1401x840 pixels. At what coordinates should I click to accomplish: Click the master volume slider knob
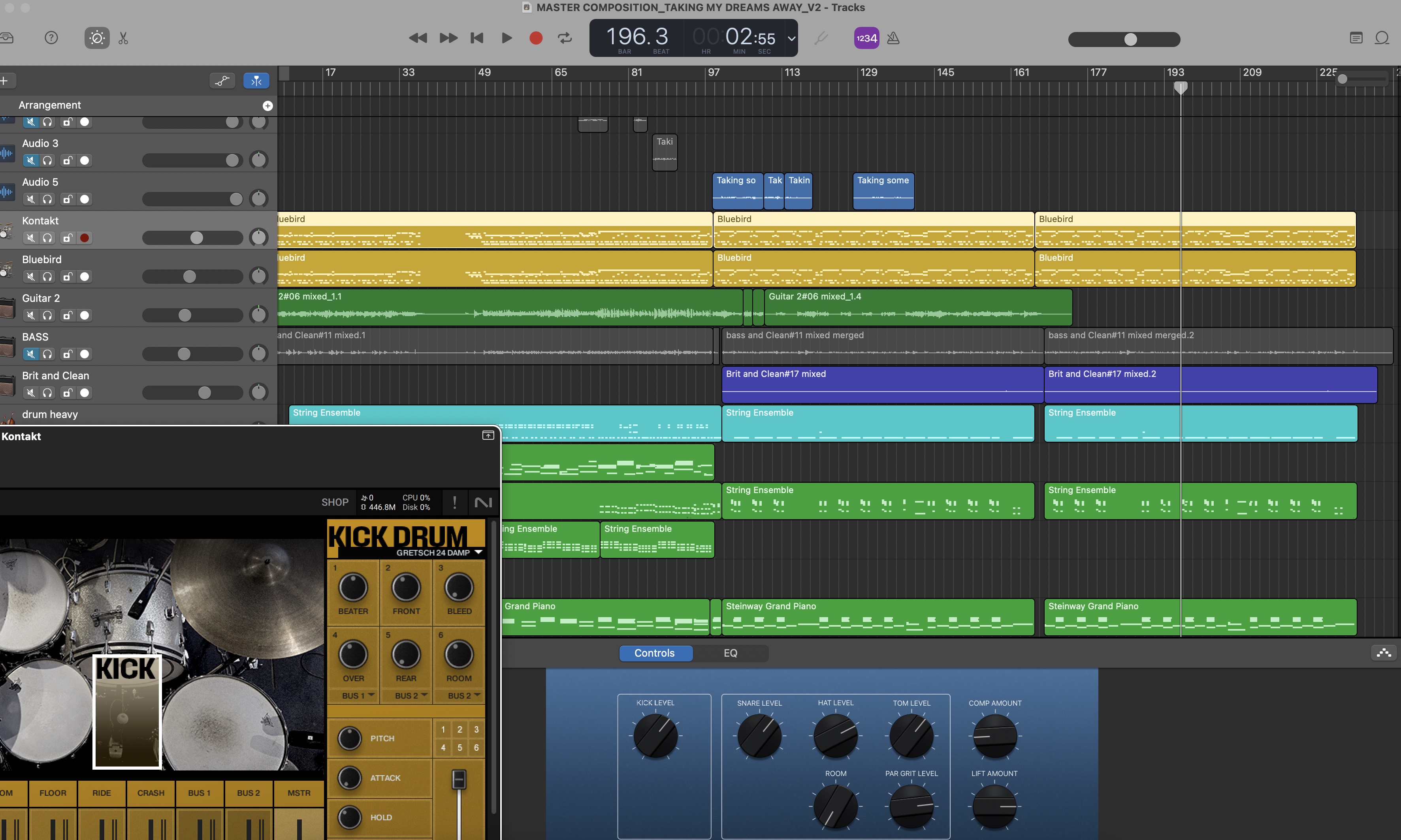(1130, 39)
